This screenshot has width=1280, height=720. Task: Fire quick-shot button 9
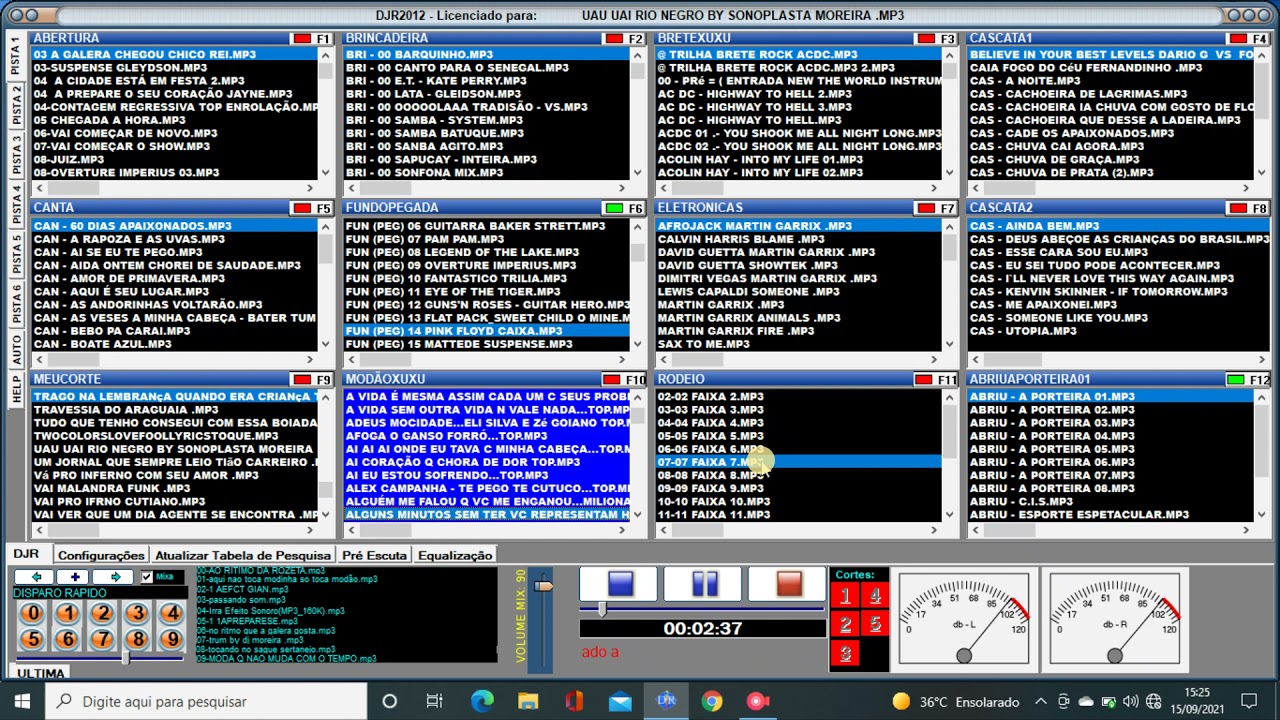tap(172, 639)
